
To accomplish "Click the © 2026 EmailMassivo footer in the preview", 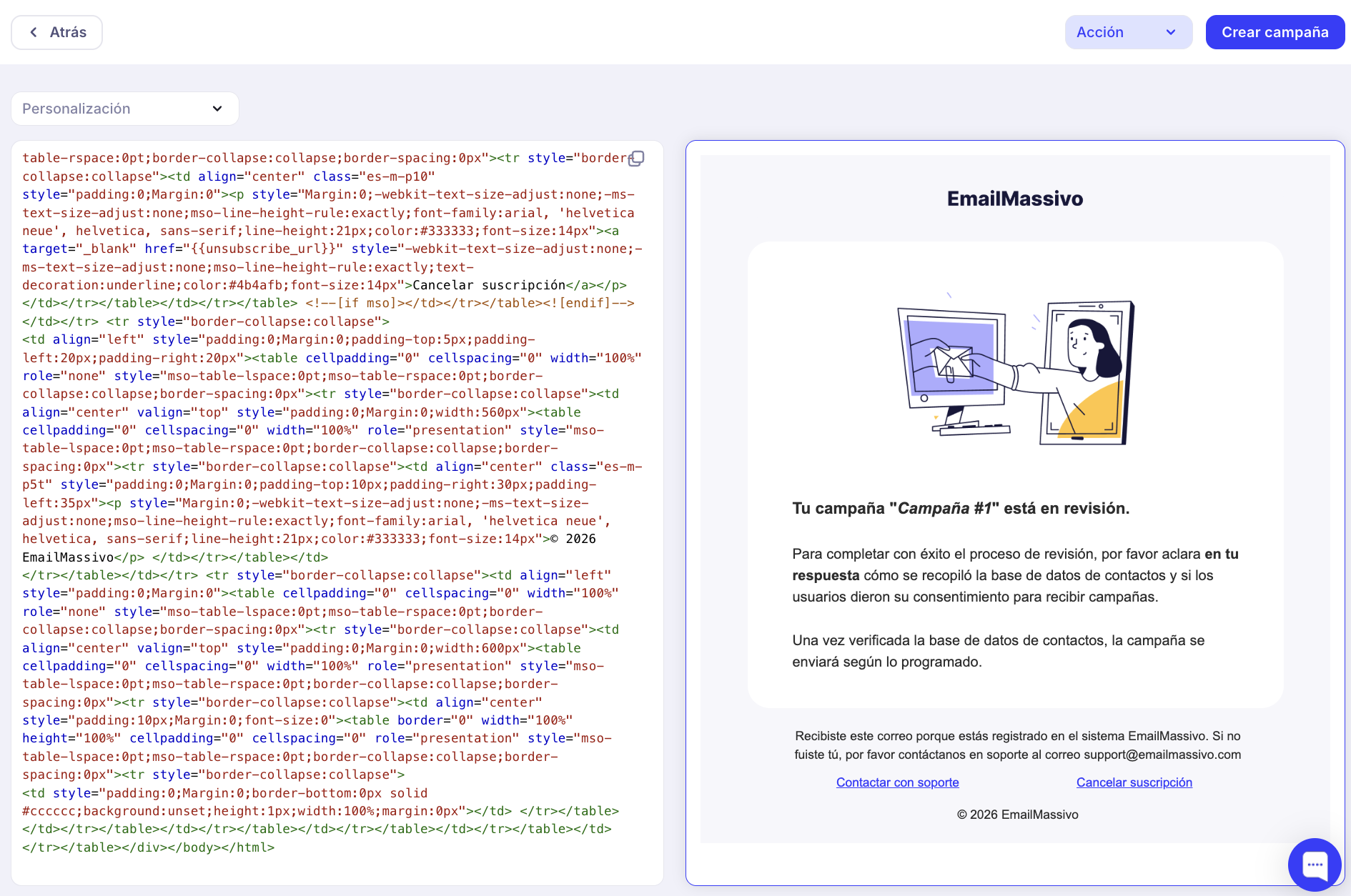I will click(1017, 815).
